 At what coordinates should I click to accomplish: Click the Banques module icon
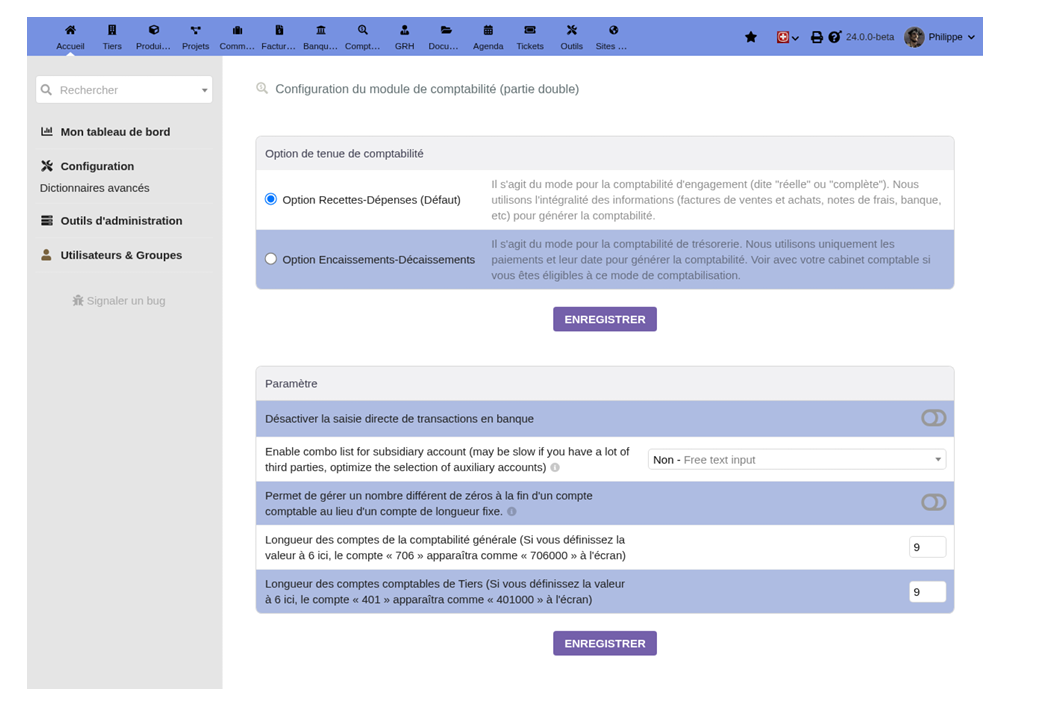click(x=321, y=30)
